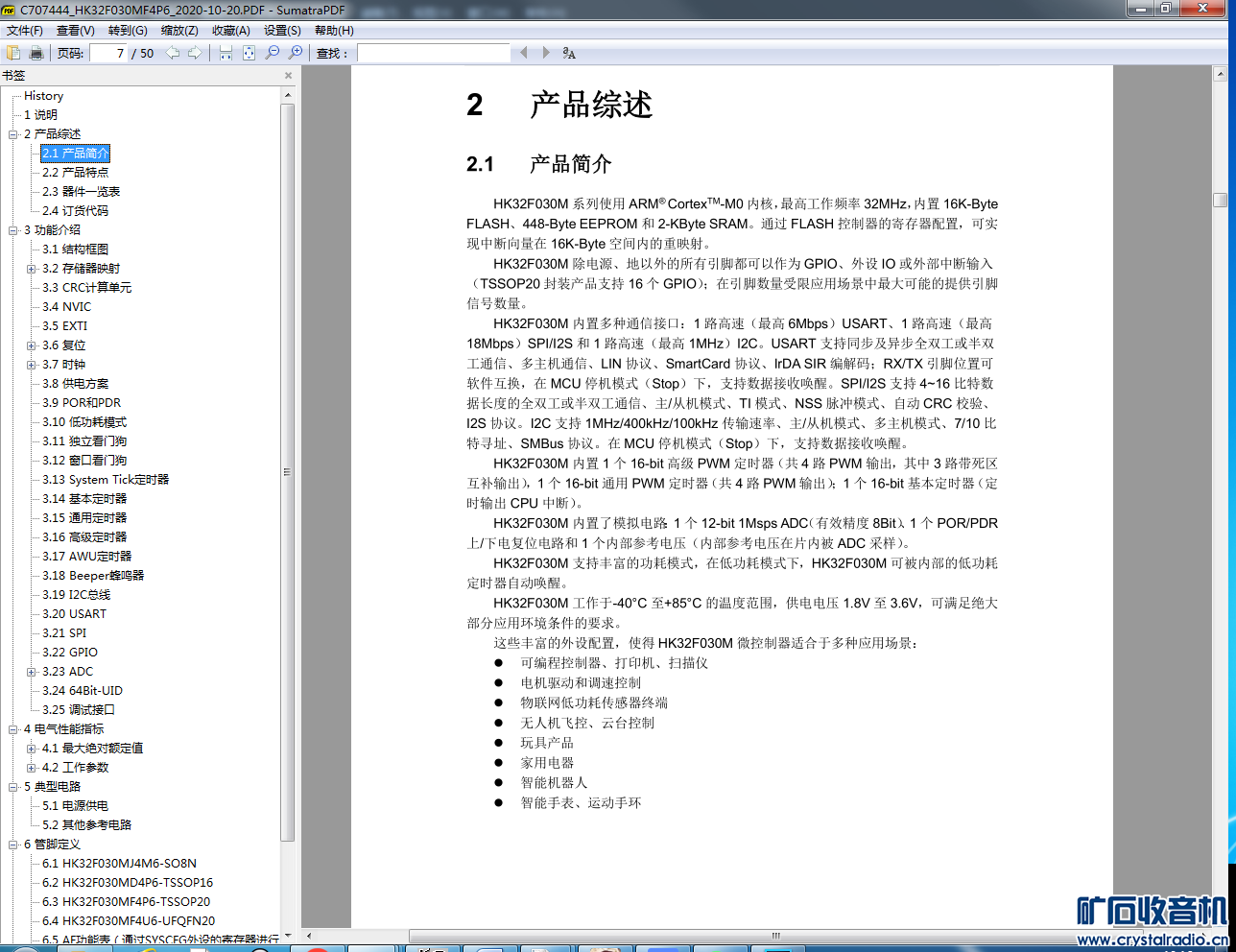Click the bookmarks panel scroll-up arrow
This screenshot has height=952, width=1236.
pyautogui.click(x=288, y=95)
